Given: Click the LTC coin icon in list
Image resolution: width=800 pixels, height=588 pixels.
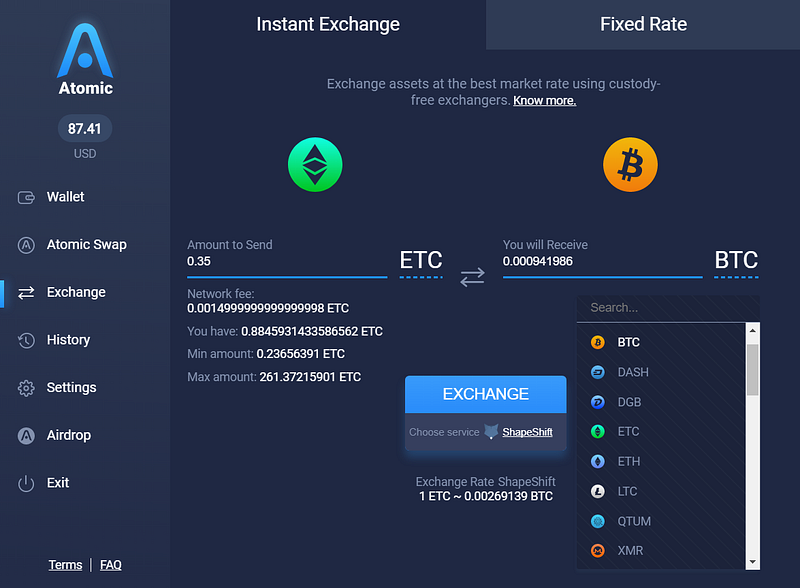Looking at the screenshot, I should (597, 491).
